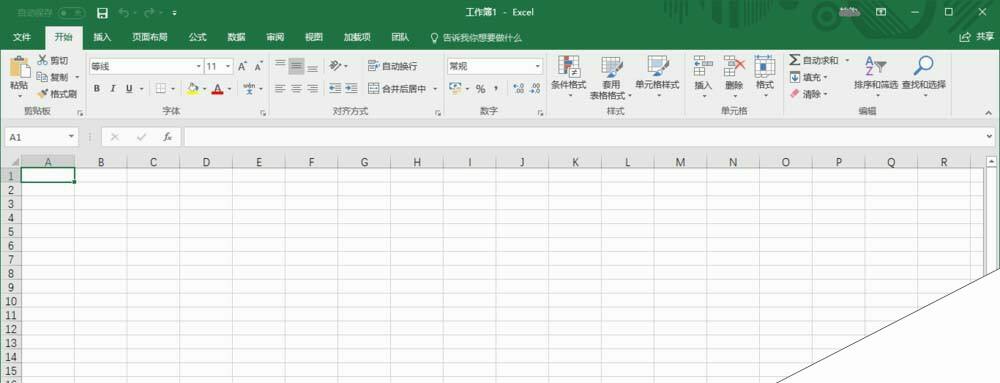1000x383 pixels.
Task: Click the text orientation icon
Action: tap(335, 66)
